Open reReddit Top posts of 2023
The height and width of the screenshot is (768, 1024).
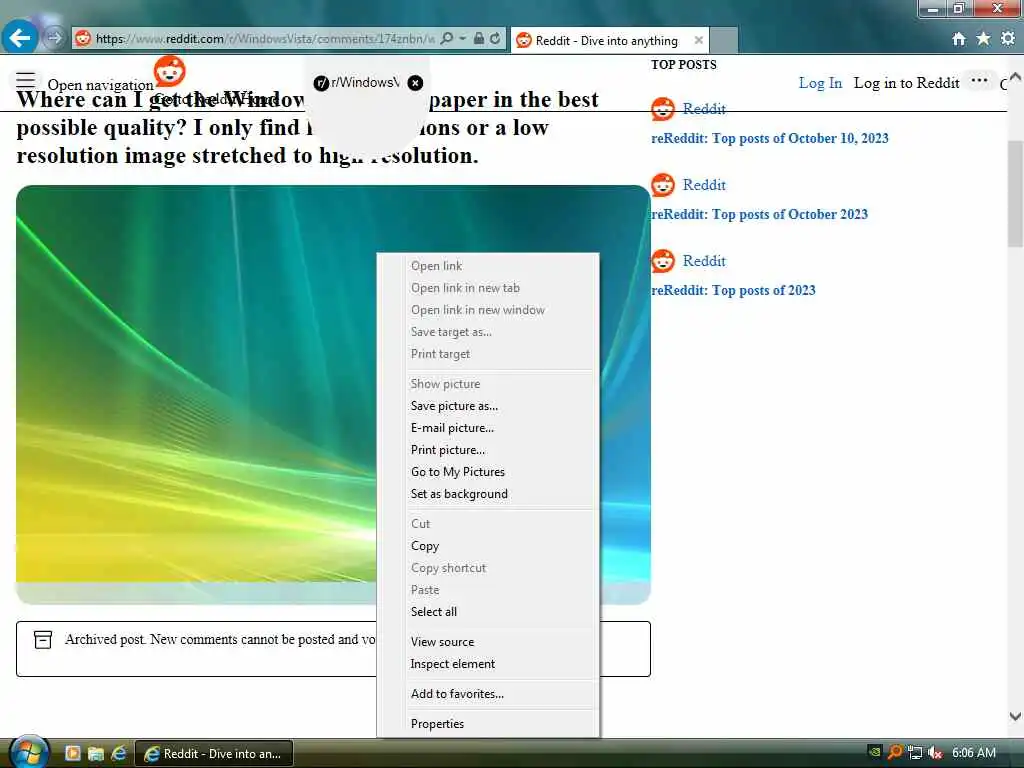pos(733,291)
